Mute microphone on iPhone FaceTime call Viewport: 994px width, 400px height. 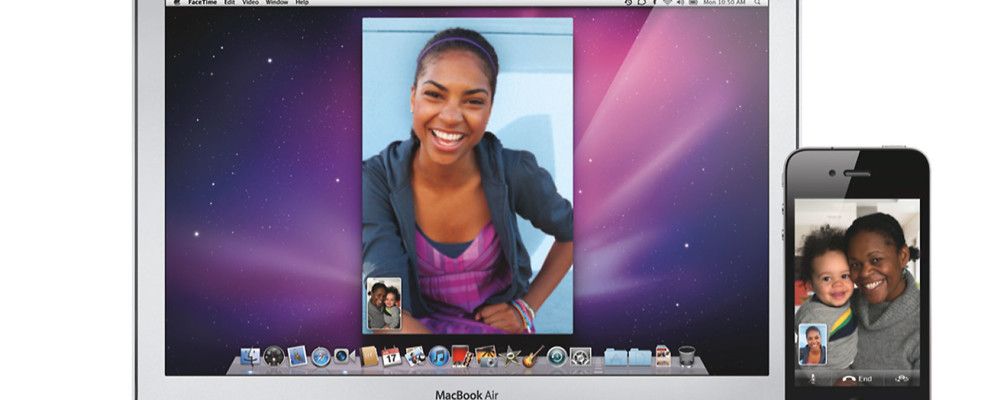click(x=812, y=379)
